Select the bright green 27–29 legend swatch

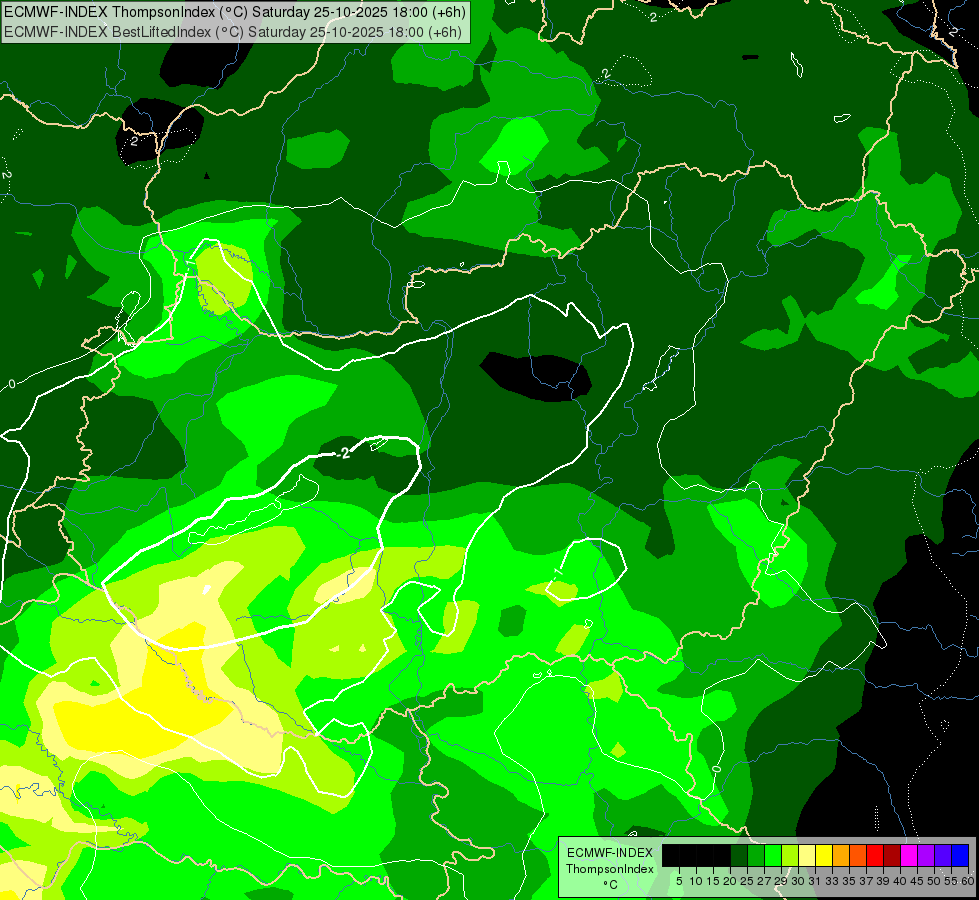(773, 855)
